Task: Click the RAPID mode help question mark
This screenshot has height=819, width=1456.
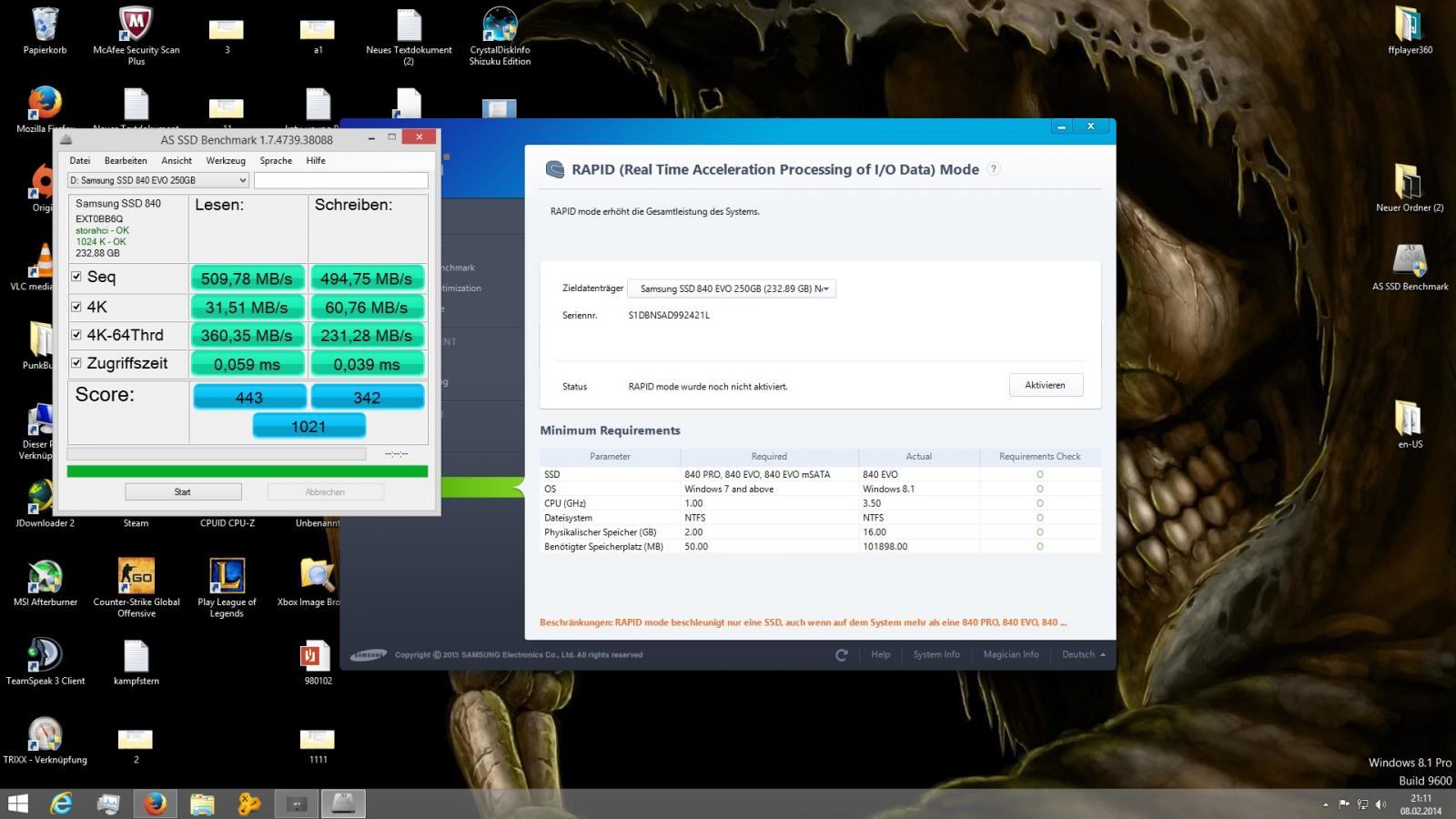Action: 994,168
